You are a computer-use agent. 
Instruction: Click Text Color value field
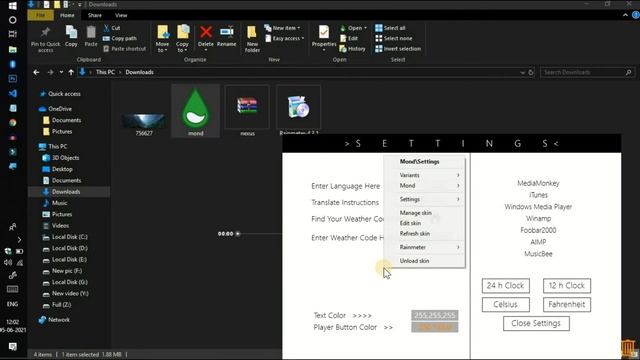(435, 316)
